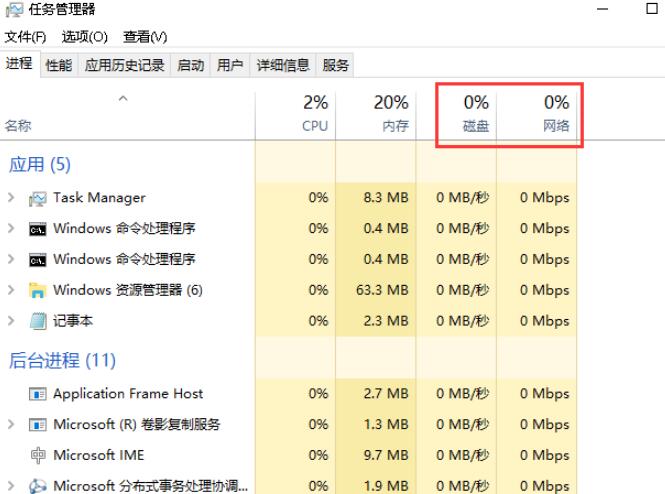Viewport: 665px width, 494px height.
Task: Minimize the 任务管理器 window
Action: coord(603,9)
